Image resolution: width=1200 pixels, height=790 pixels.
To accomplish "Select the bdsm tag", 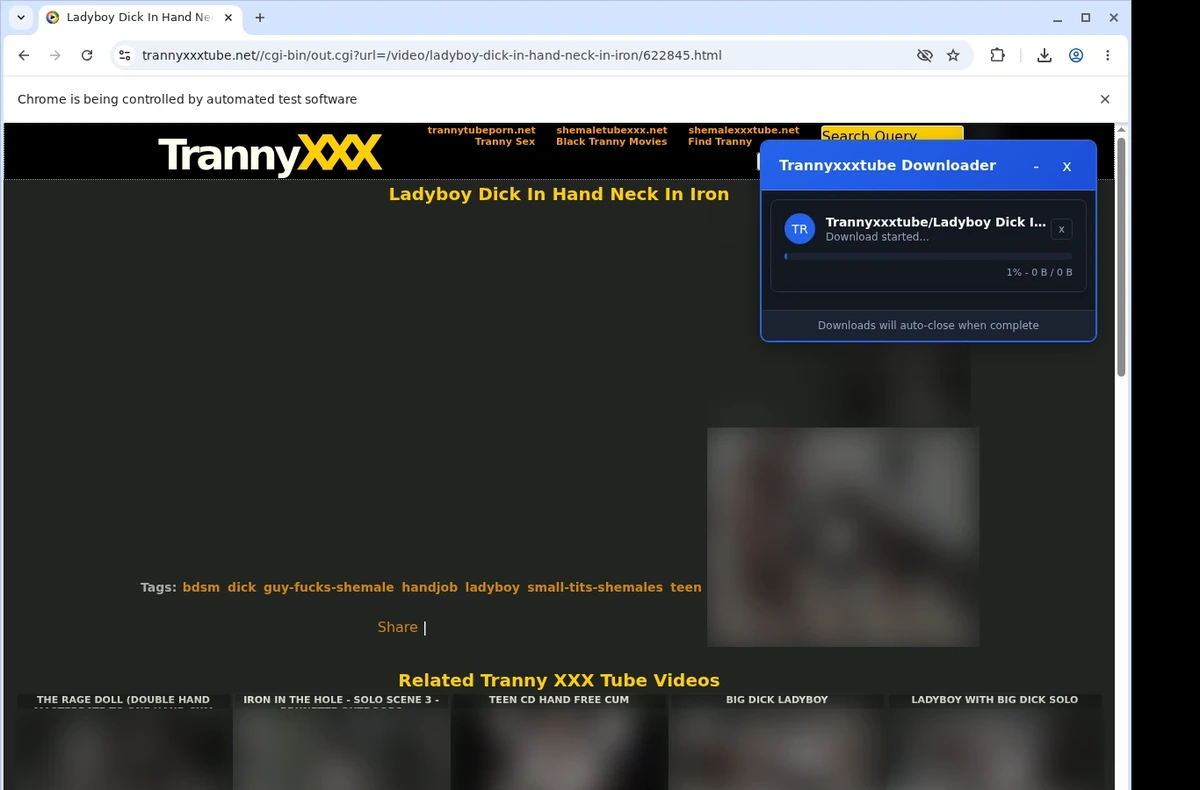I will click(201, 587).
